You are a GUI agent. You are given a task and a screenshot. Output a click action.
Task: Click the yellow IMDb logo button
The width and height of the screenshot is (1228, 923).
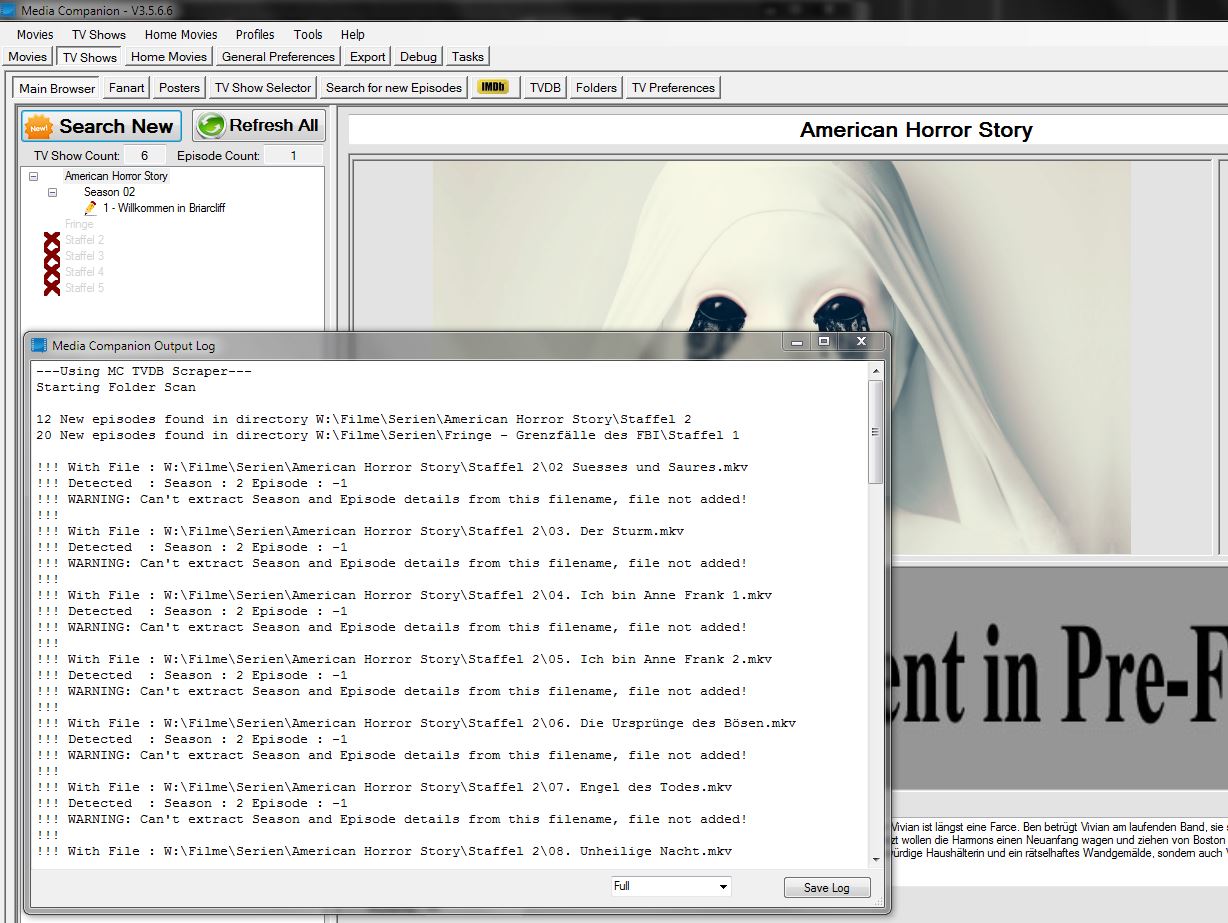tap(494, 87)
